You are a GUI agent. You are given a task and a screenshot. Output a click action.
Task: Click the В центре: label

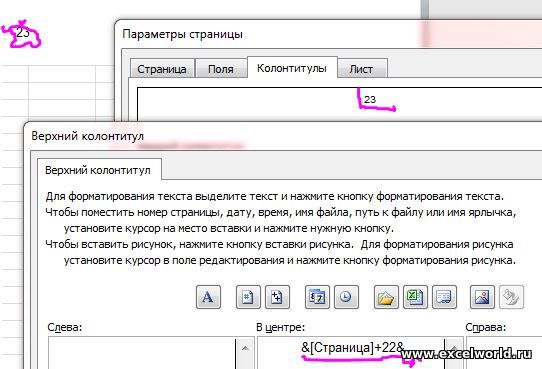click(280, 327)
